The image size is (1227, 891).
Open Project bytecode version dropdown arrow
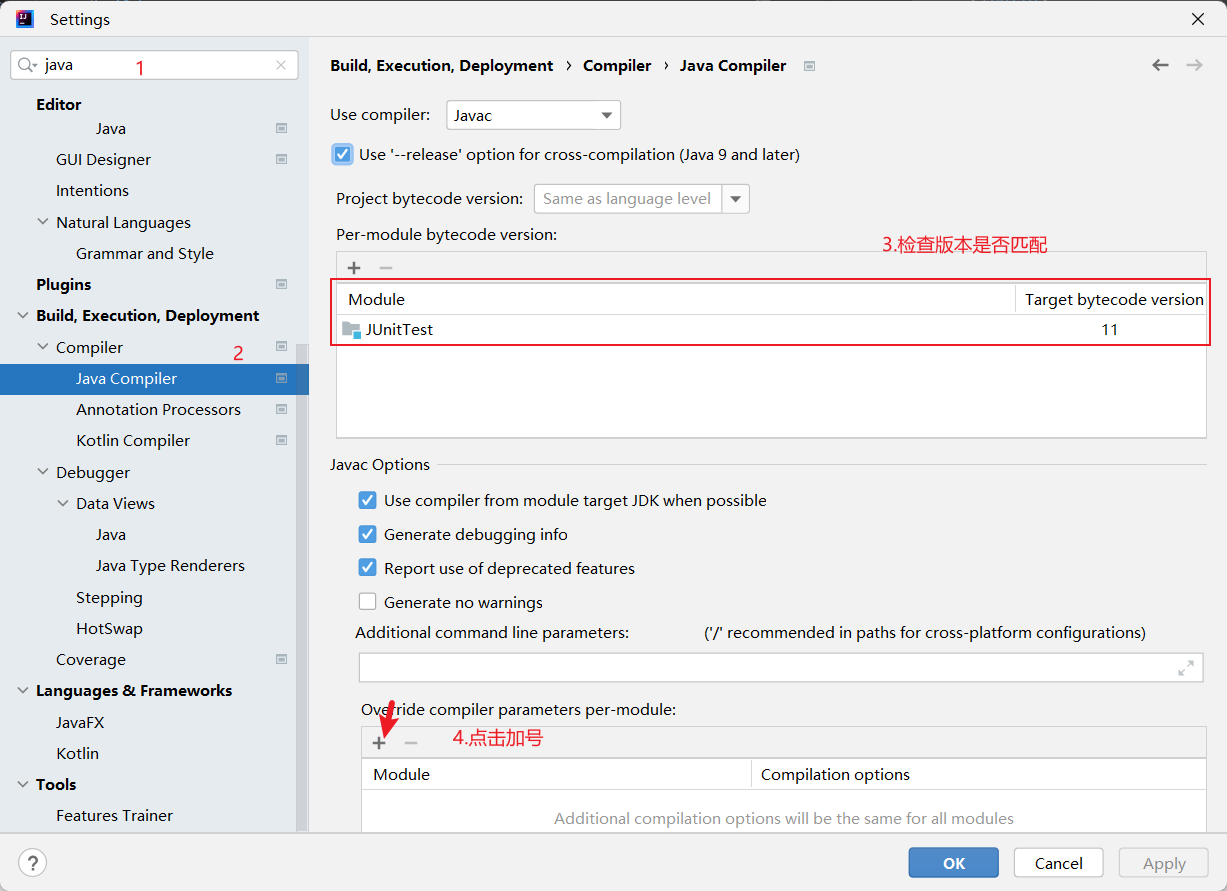[x=736, y=199]
